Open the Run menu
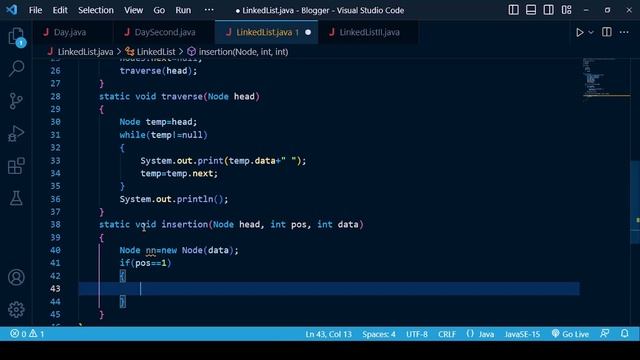 (x=183, y=10)
